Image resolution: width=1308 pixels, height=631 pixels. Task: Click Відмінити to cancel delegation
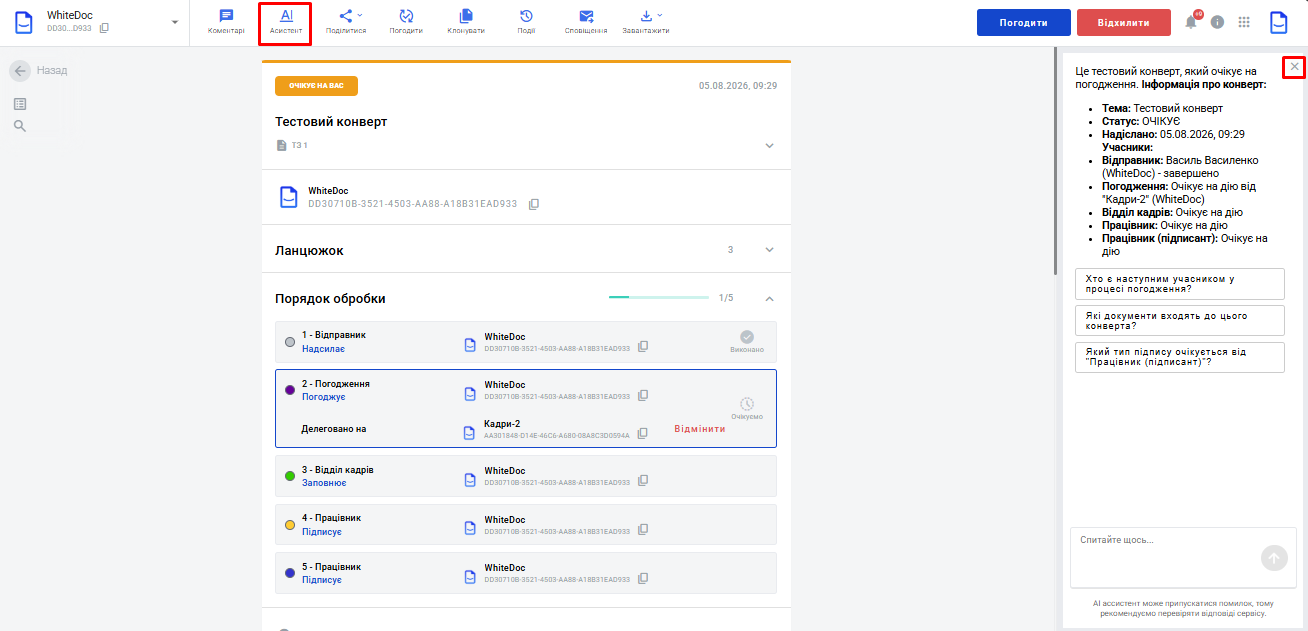click(700, 429)
